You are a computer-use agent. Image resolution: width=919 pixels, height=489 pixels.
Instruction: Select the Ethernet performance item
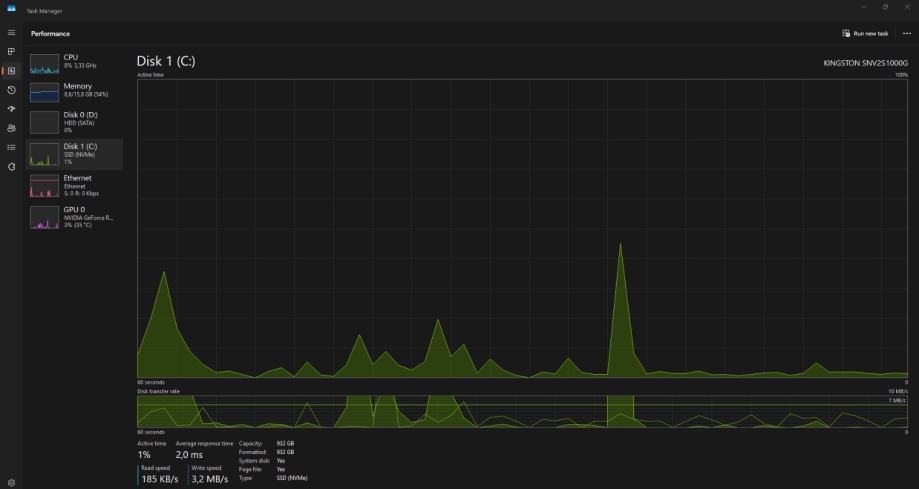[74, 185]
